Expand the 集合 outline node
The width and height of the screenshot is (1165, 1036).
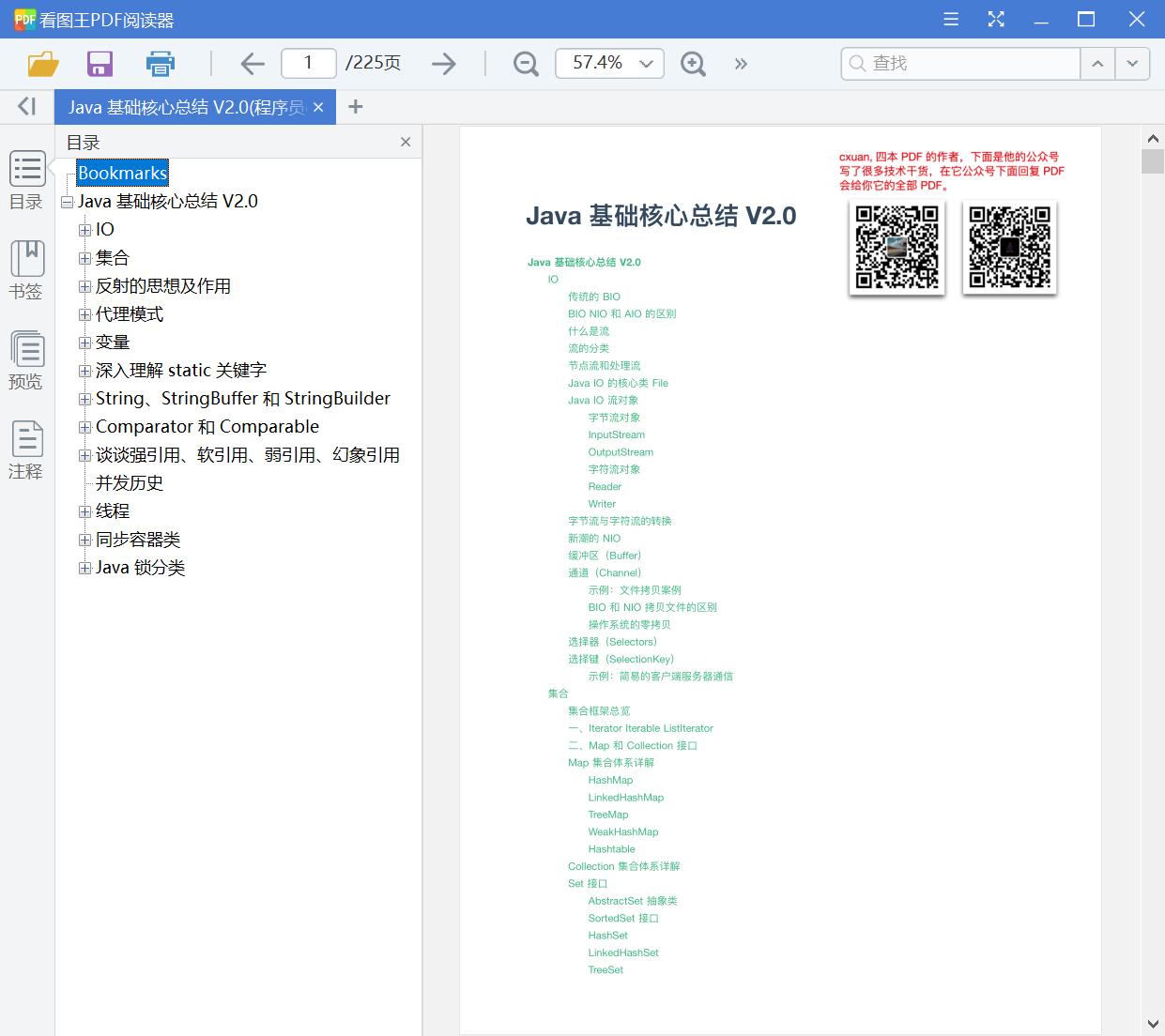click(84, 258)
